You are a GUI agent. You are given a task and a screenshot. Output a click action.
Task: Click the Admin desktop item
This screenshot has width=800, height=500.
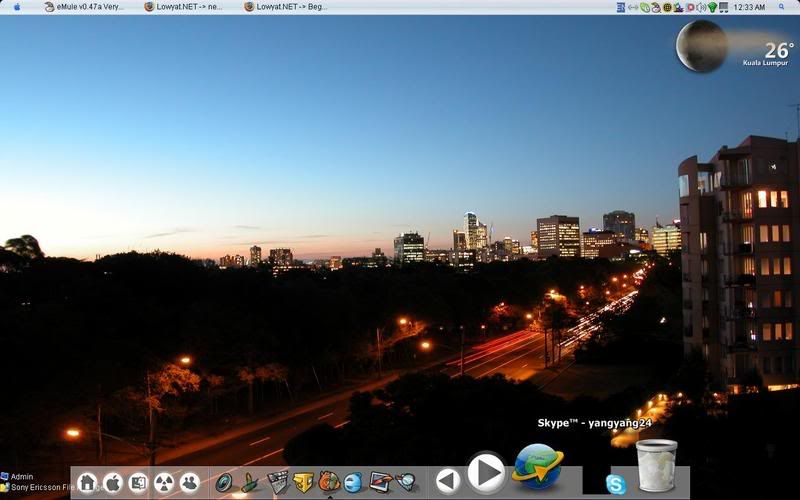(x=22, y=477)
